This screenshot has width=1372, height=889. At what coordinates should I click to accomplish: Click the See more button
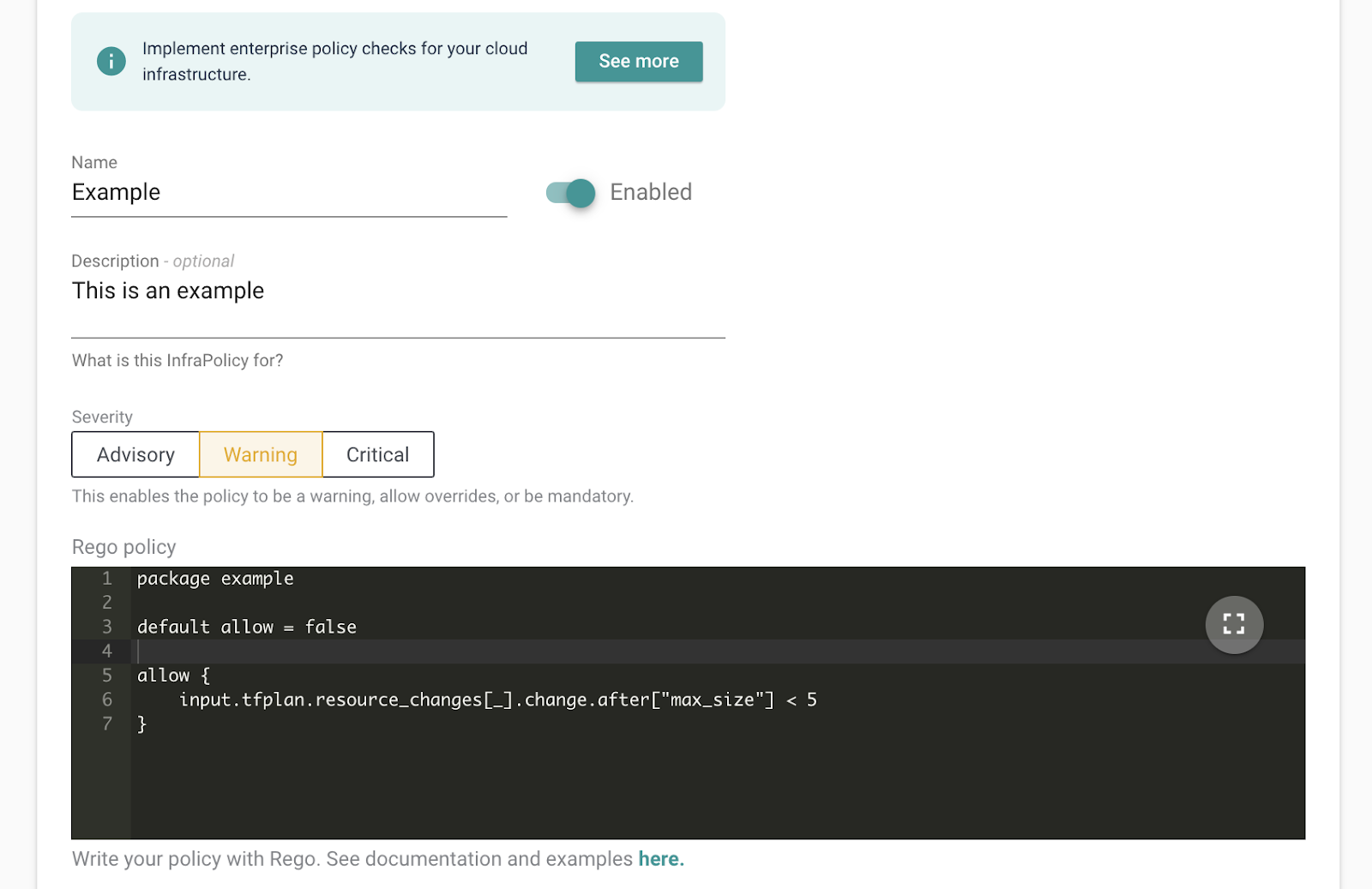pyautogui.click(x=638, y=62)
